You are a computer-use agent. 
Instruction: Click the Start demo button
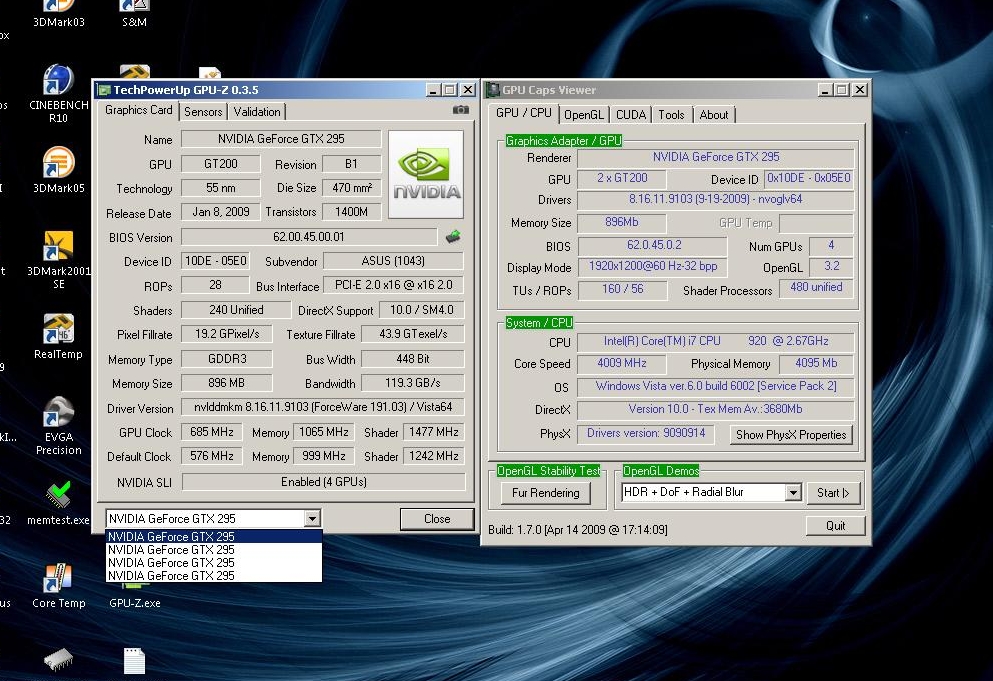(x=833, y=493)
